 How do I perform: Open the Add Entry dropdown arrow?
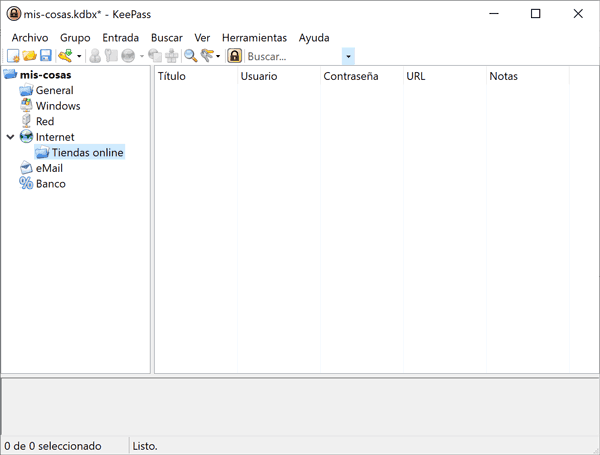point(79,56)
